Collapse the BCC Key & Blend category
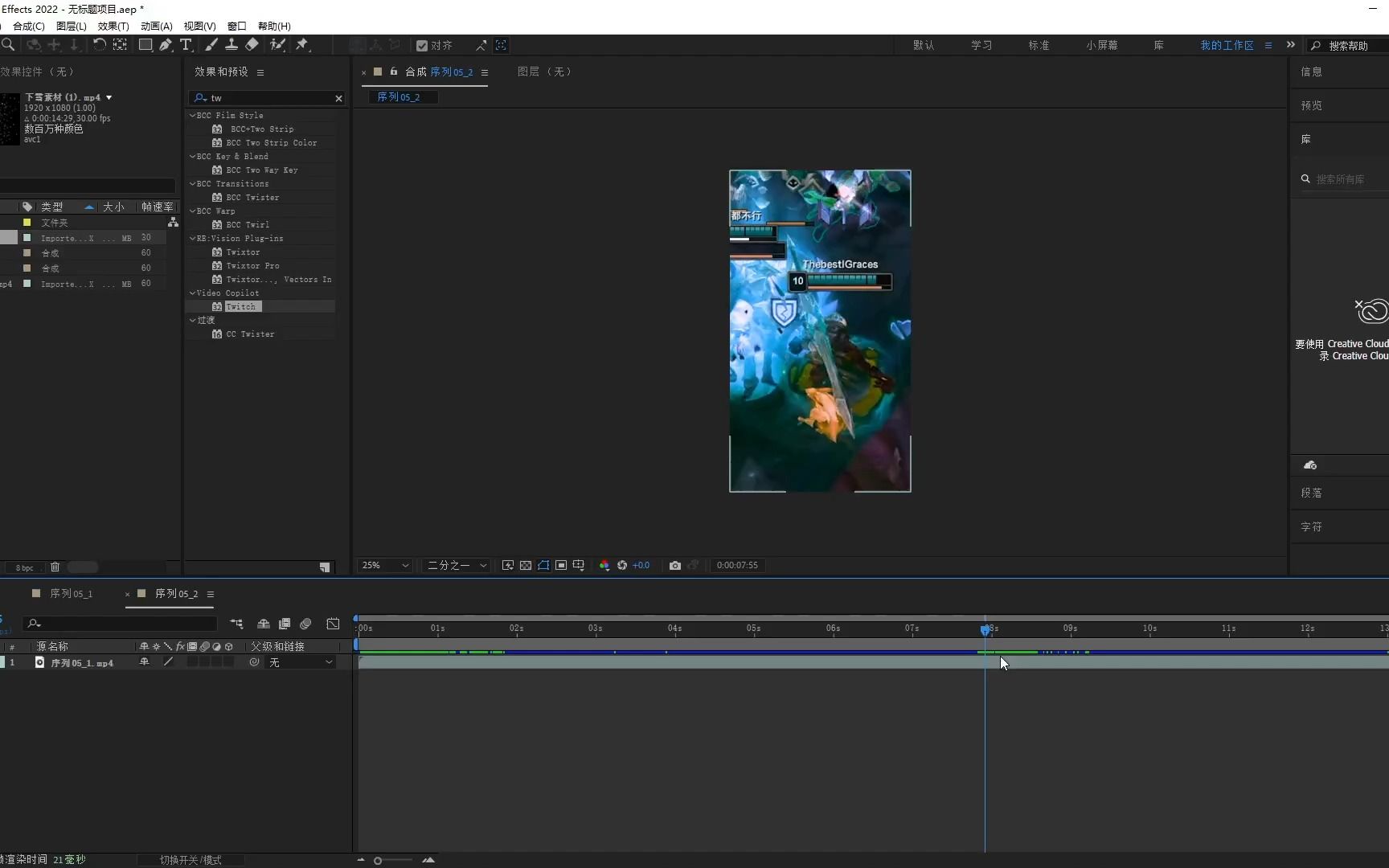The image size is (1389, 868). 192,157
